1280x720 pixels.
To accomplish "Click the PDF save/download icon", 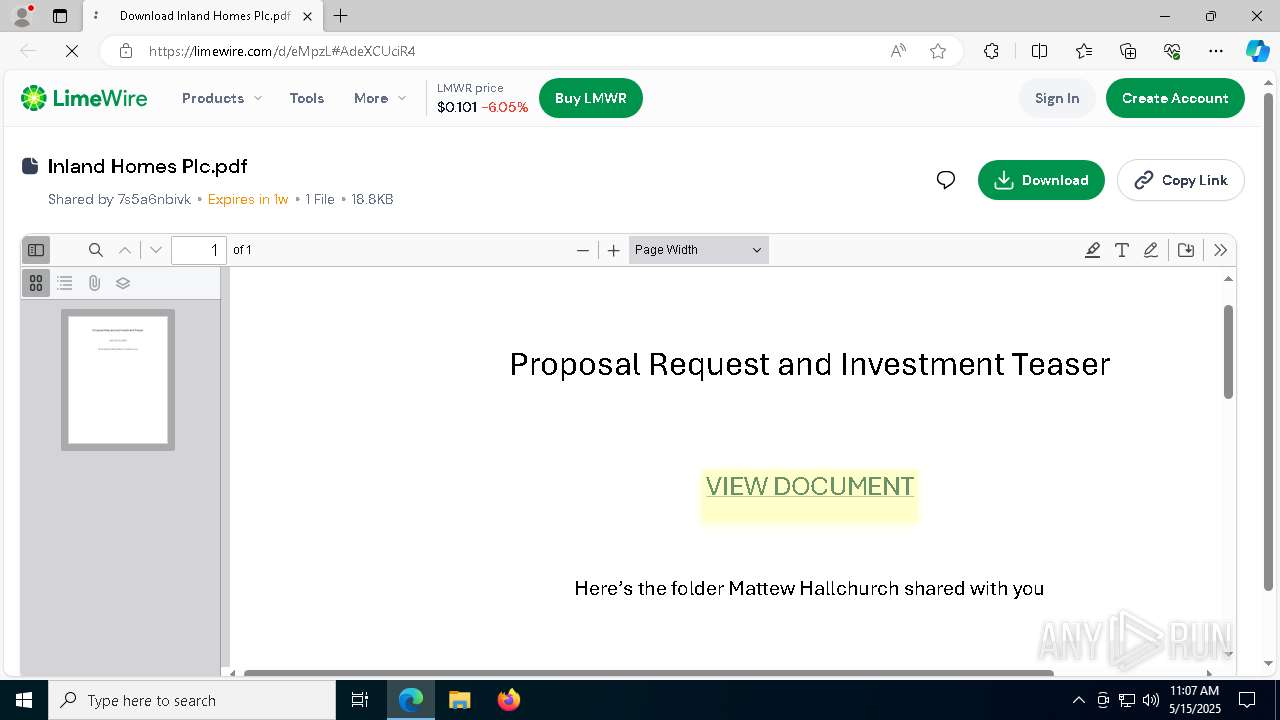I will coord(1186,250).
